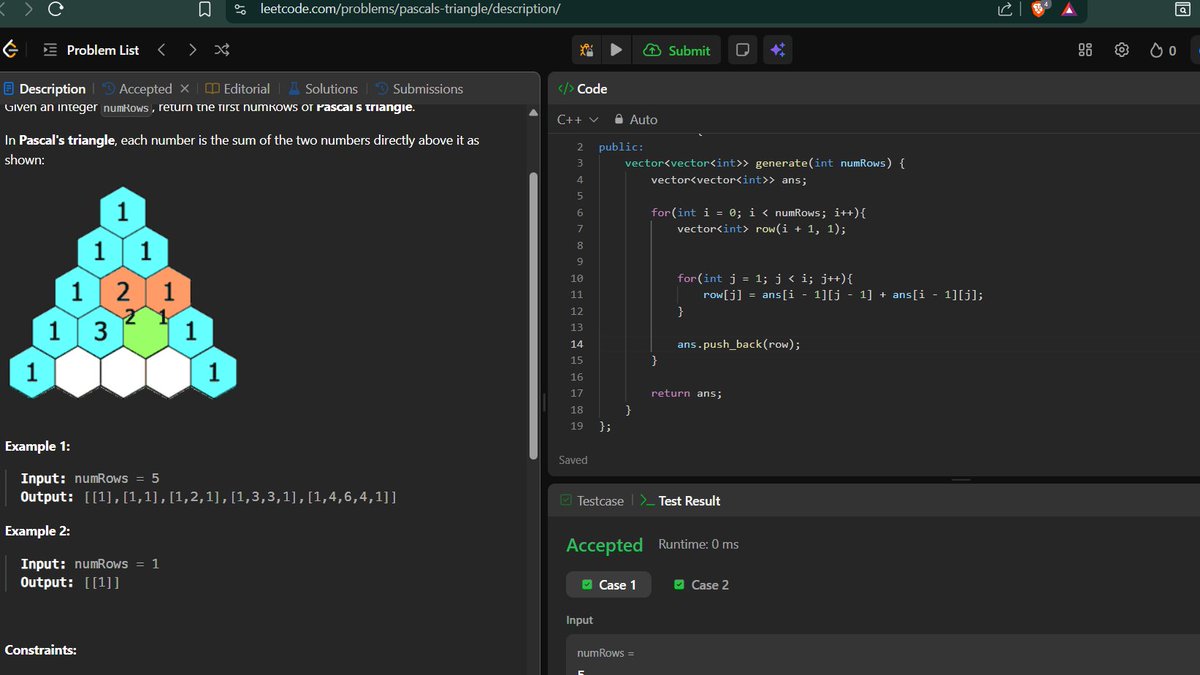Open editor settings via gear icon
This screenshot has height=675, width=1200.
1121,48
